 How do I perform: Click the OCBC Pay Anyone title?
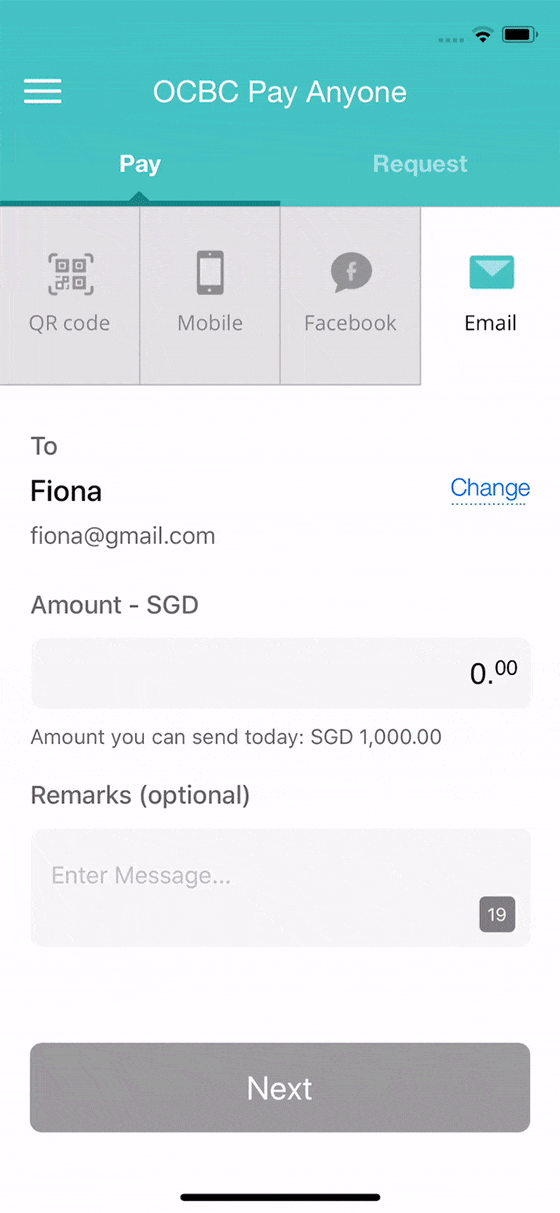[x=280, y=92]
